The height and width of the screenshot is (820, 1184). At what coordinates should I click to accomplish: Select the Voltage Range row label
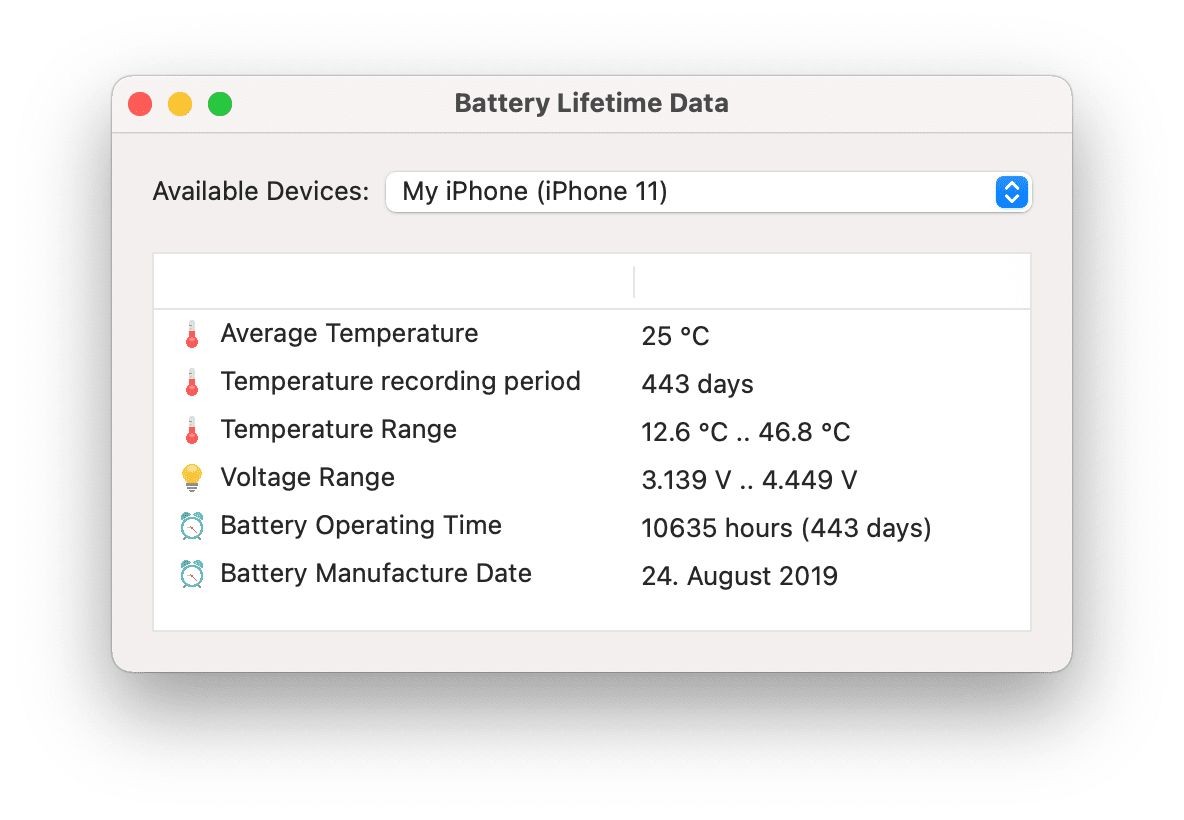point(307,477)
